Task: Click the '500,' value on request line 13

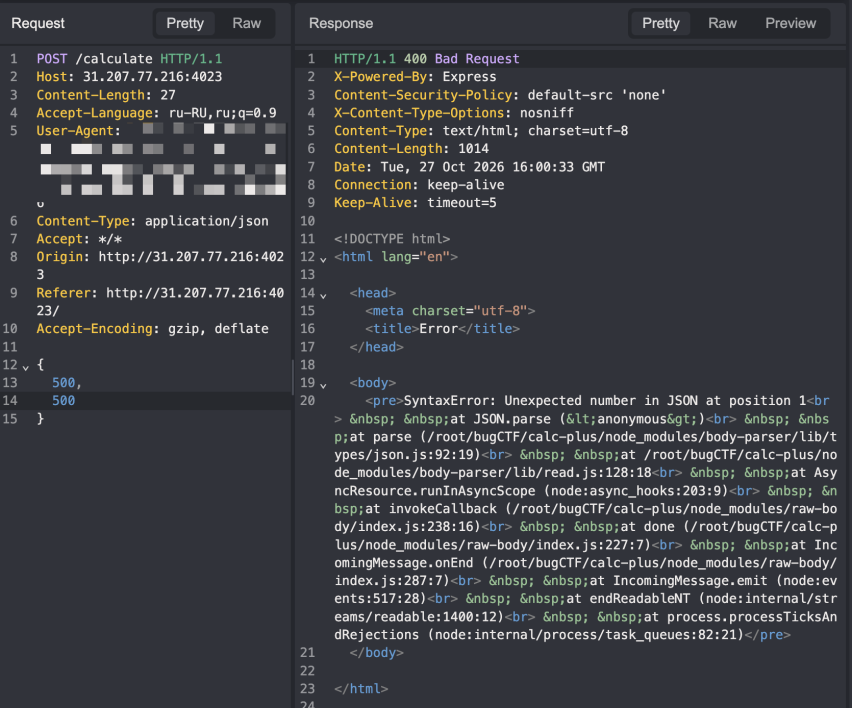Action: pyautogui.click(x=67, y=383)
